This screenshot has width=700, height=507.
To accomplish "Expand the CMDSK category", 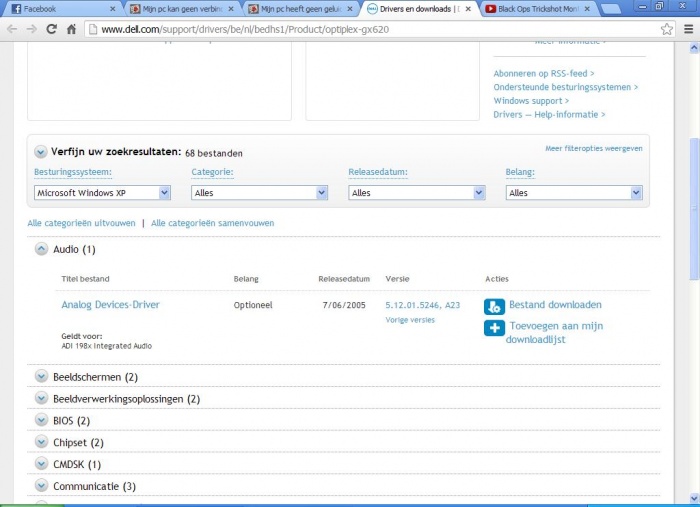I will pyautogui.click(x=41, y=464).
